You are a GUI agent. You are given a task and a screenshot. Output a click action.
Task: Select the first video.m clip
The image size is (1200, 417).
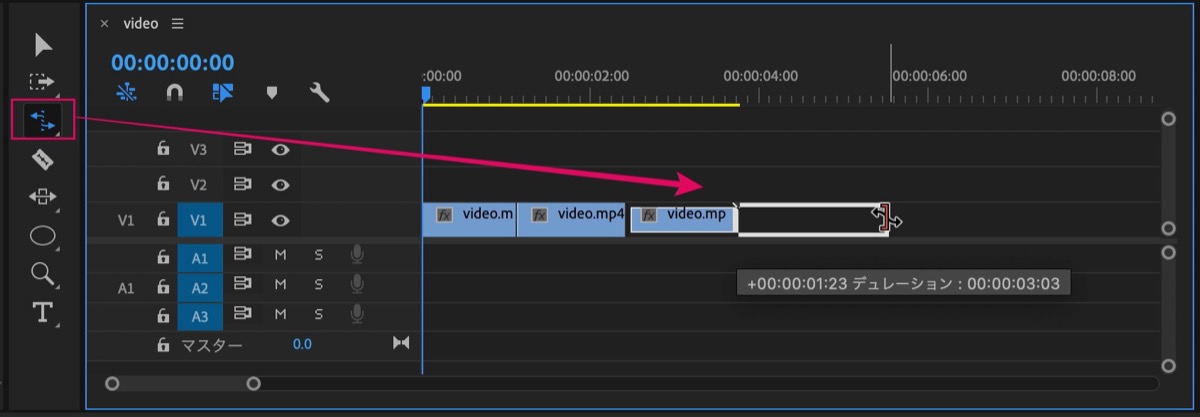[x=469, y=220]
